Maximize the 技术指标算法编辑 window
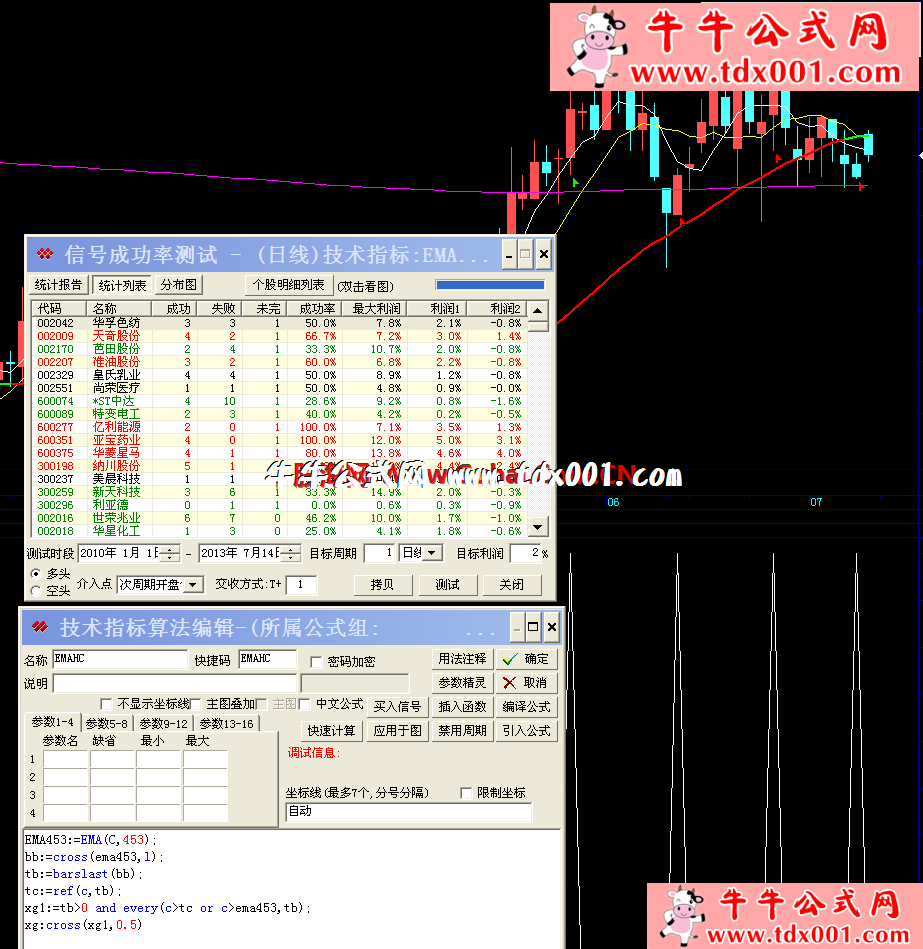 [533, 627]
